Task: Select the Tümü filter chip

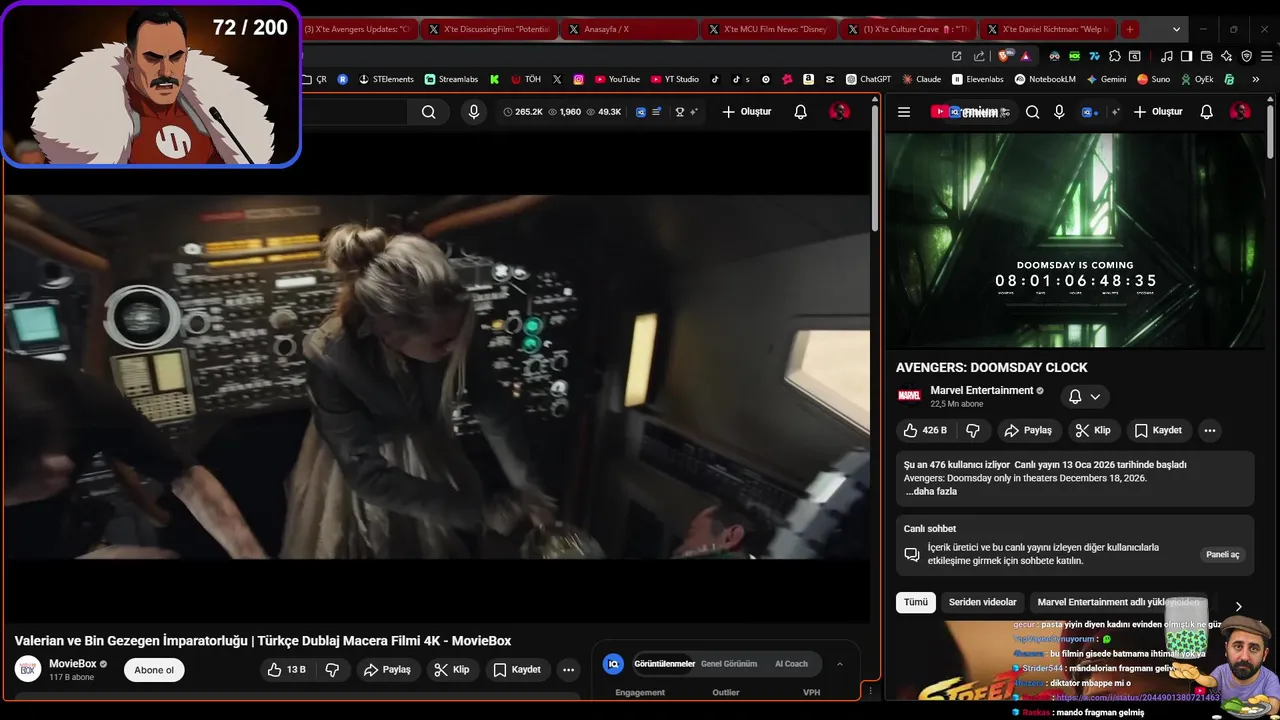Action: point(916,602)
